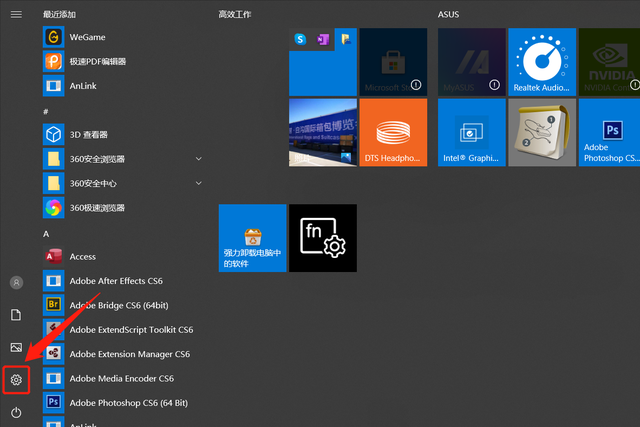Open the Pictures folder icon in sidebar

(16, 347)
